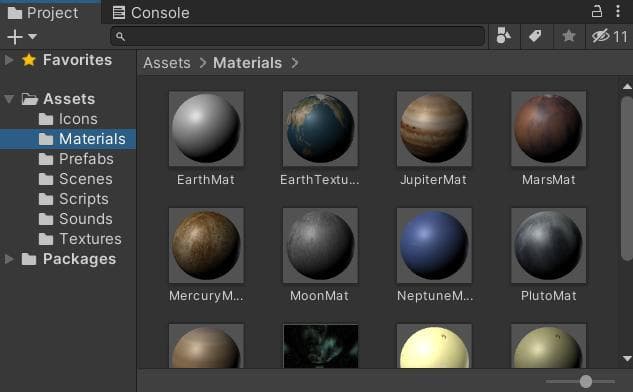The width and height of the screenshot is (633, 392).
Task: Click Materials in the breadcrumb path
Action: point(247,63)
